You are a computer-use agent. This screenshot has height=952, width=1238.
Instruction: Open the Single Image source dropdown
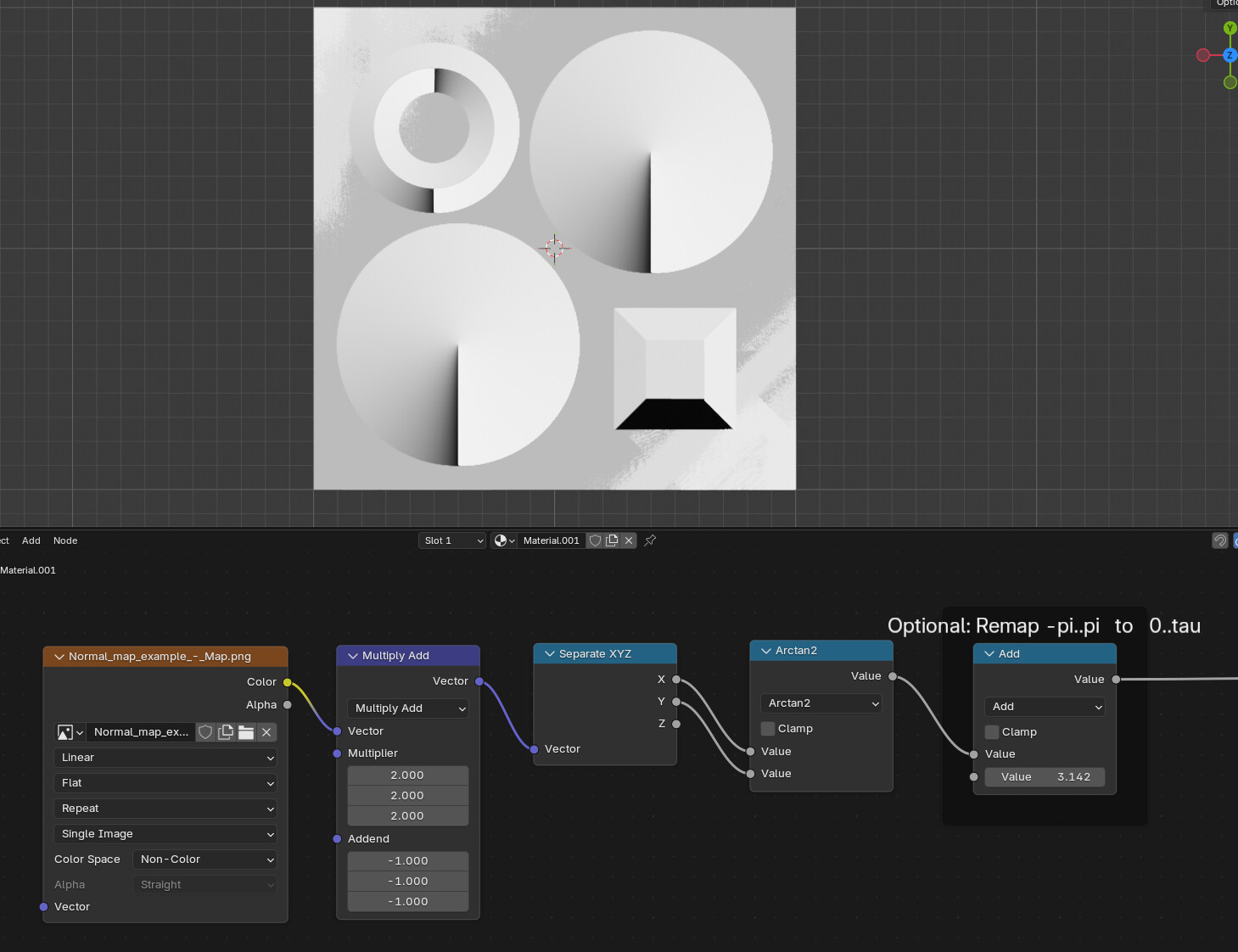(165, 834)
